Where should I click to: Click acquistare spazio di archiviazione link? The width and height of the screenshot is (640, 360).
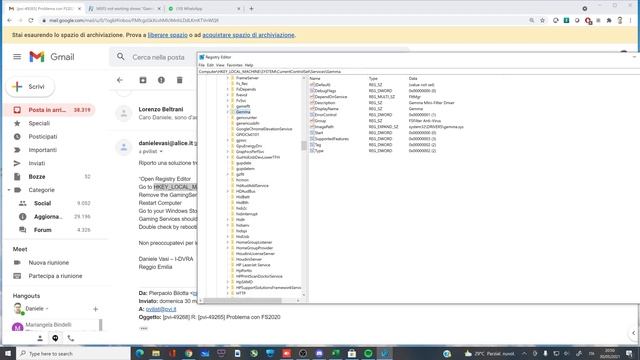tap(248, 35)
